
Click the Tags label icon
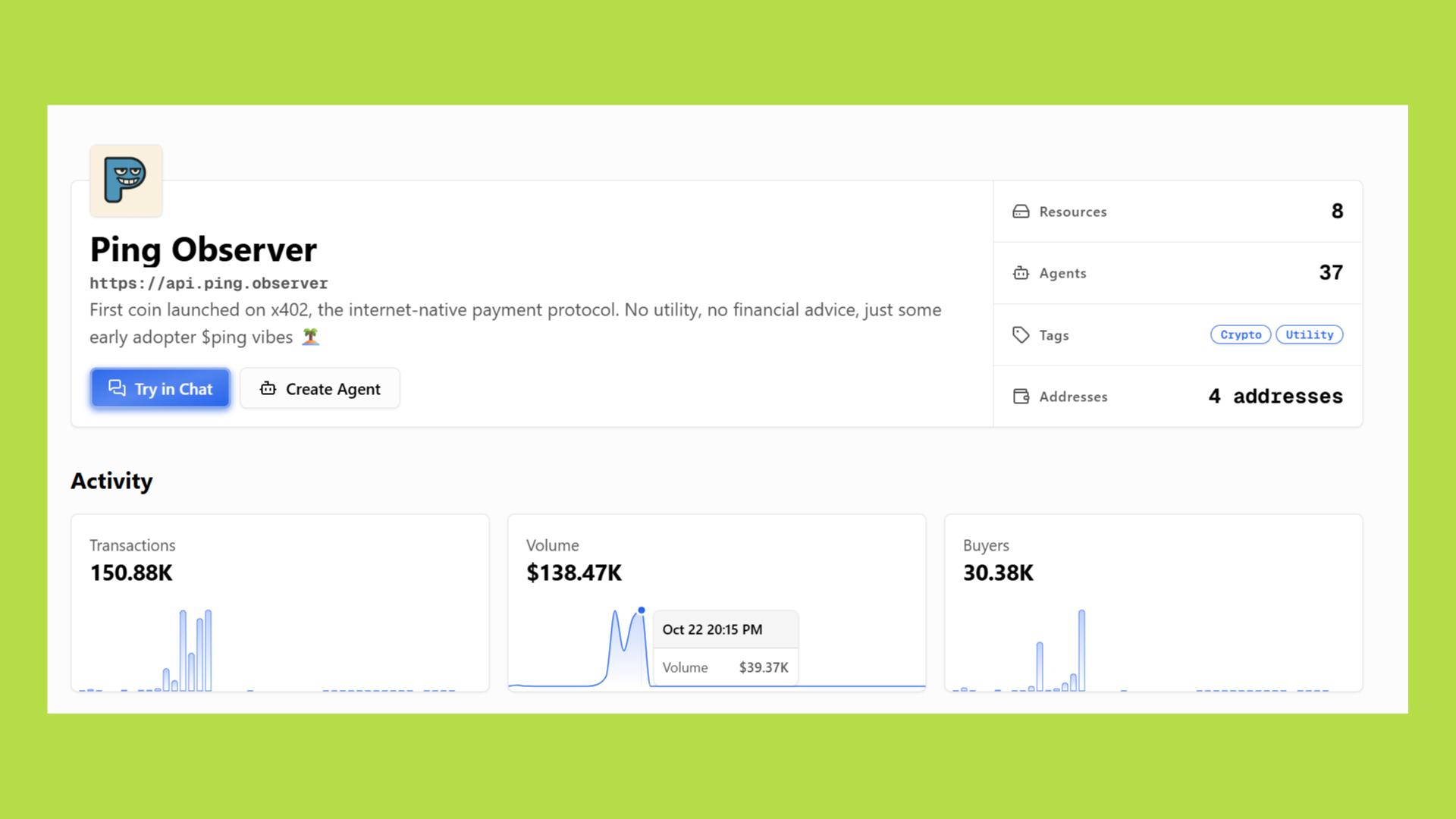pyautogui.click(x=1021, y=334)
